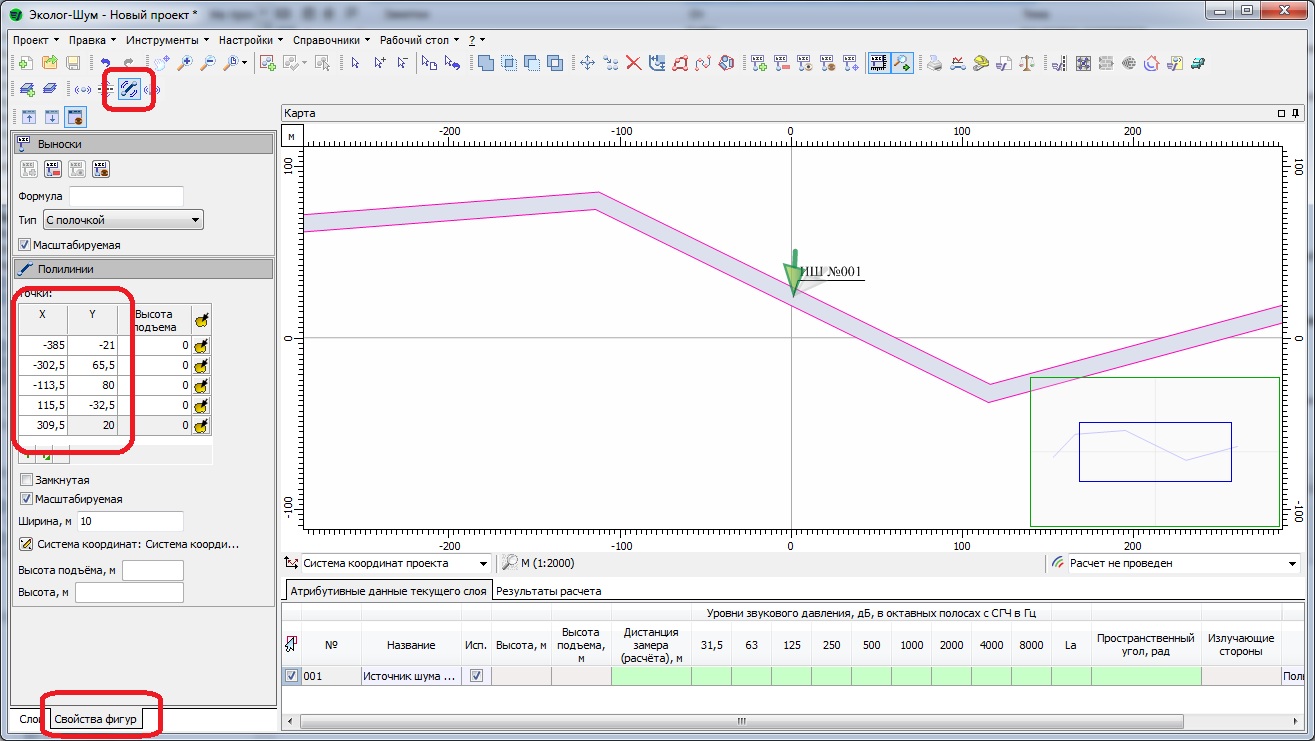Click the highlighted linear noise source tool

(x=129, y=89)
